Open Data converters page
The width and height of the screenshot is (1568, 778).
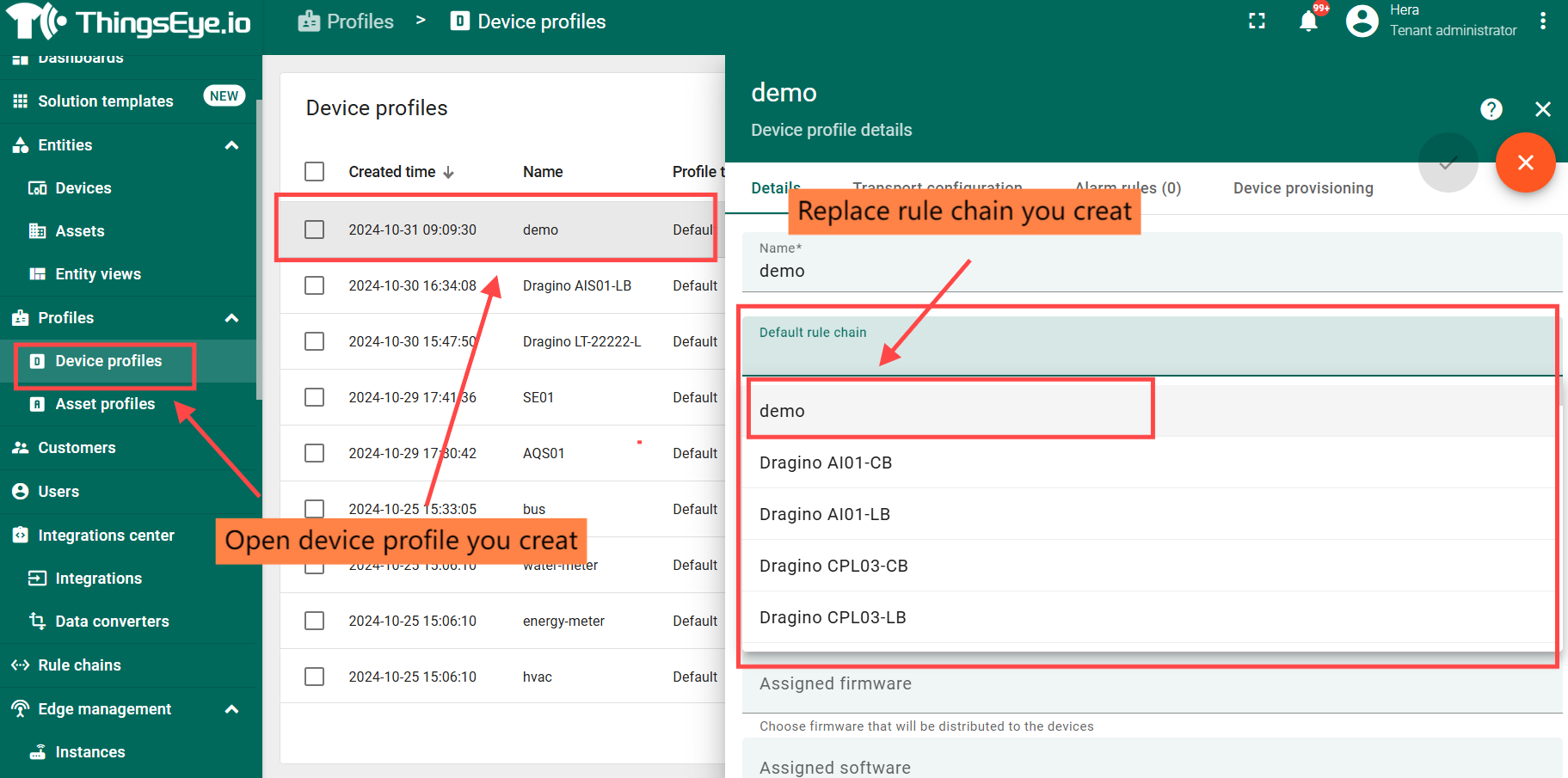112,622
